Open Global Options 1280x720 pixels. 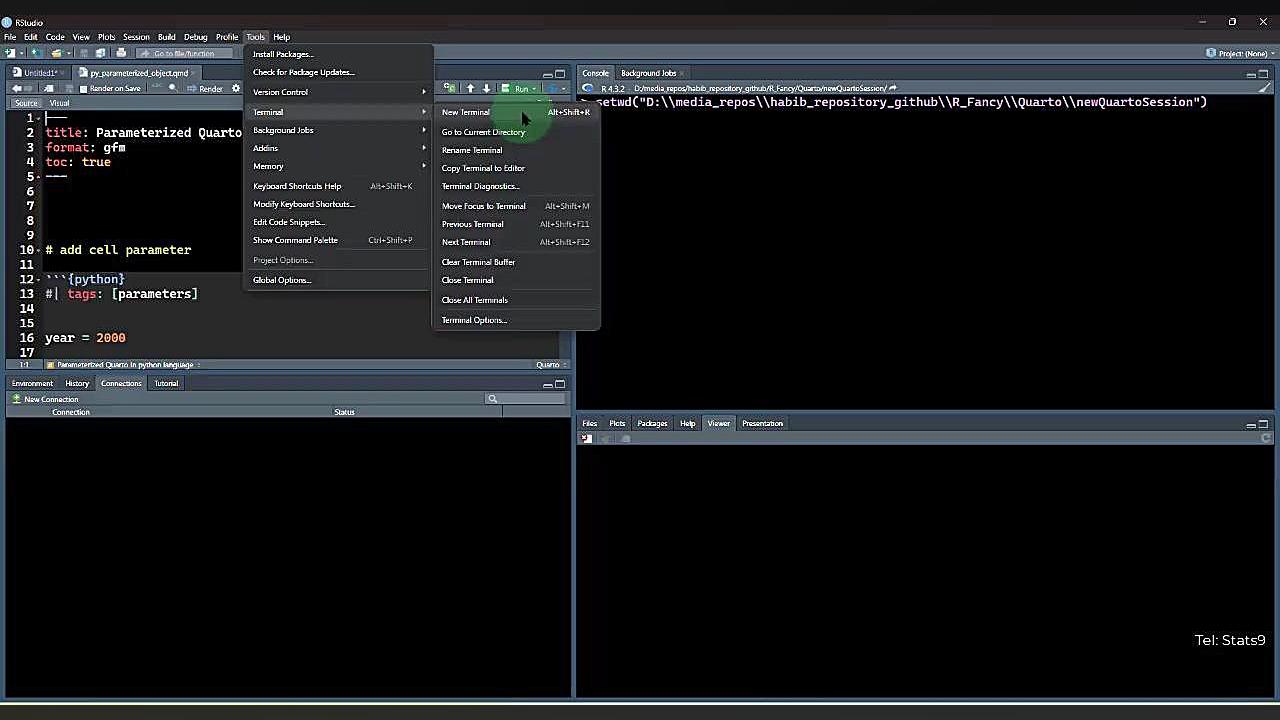[x=339, y=280]
